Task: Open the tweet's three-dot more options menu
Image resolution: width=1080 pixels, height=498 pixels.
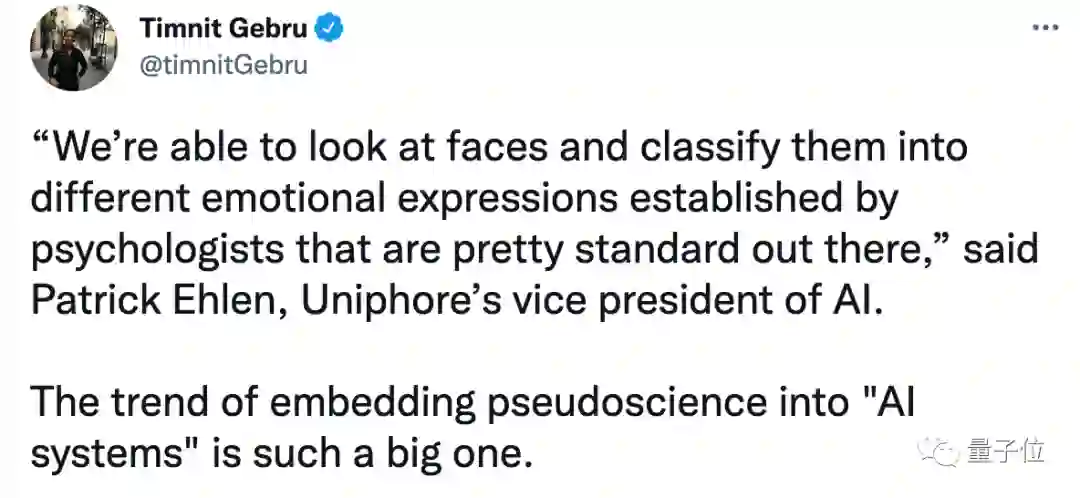Action: click(1046, 29)
